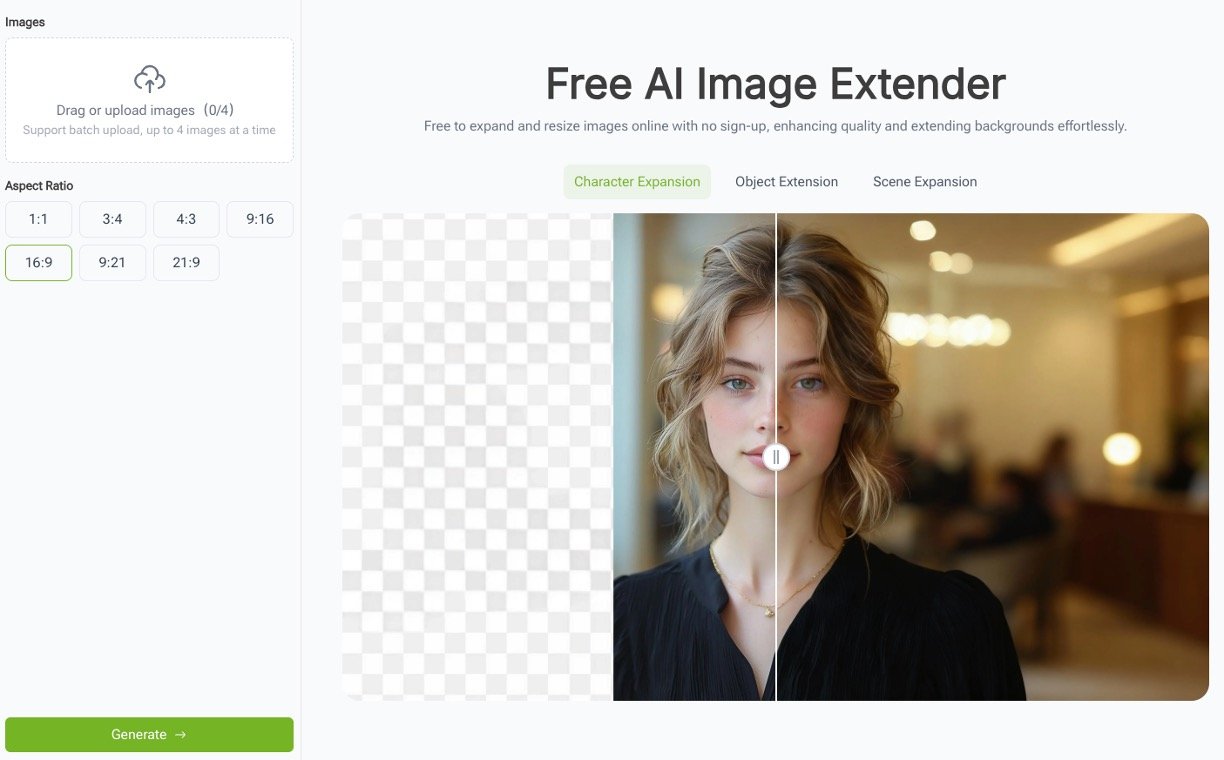Click the Aspect Ratio section label
The image size is (1224, 760).
coord(39,186)
